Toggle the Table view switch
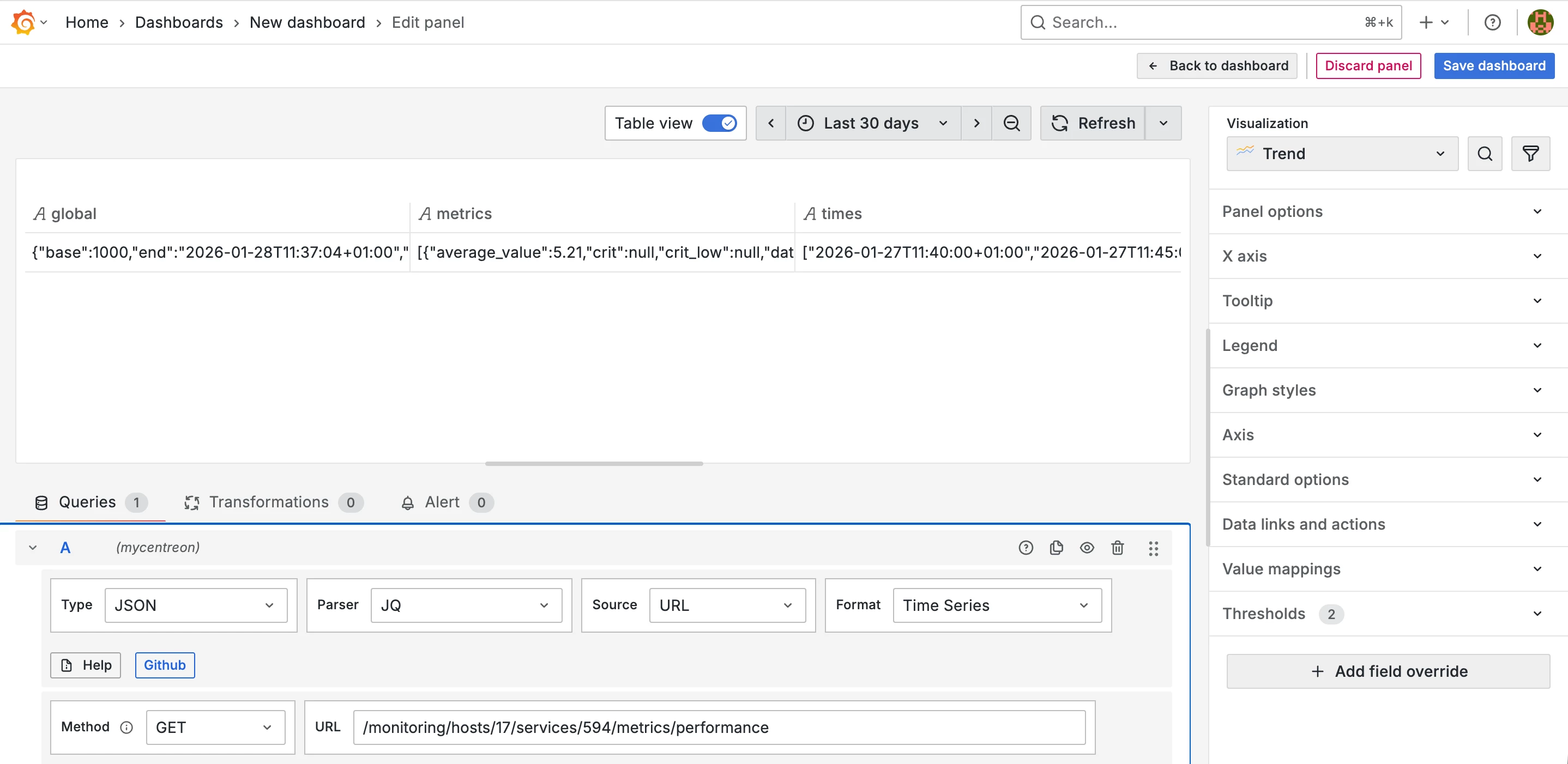Image resolution: width=1568 pixels, height=764 pixels. [x=719, y=124]
